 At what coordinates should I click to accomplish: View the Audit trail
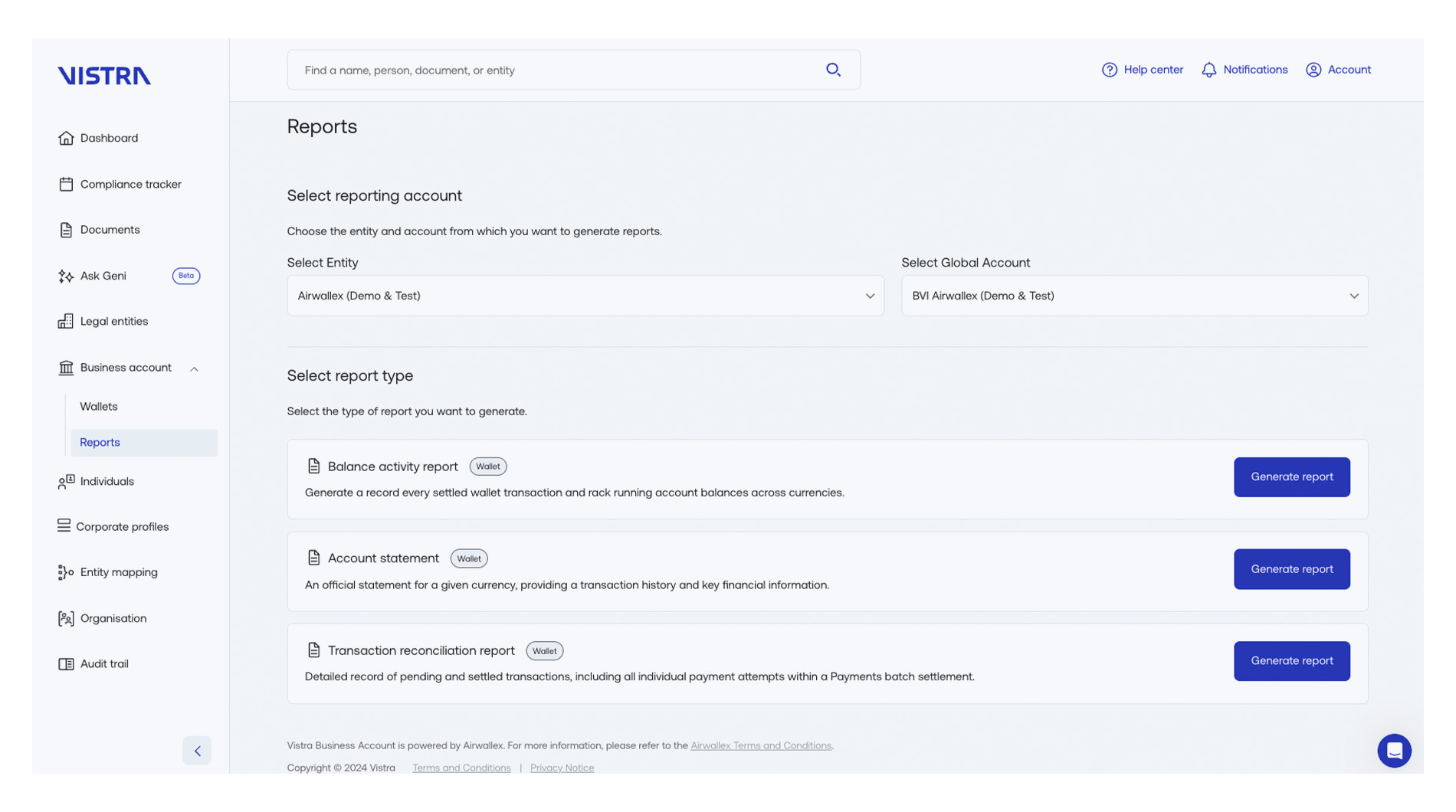click(104, 664)
